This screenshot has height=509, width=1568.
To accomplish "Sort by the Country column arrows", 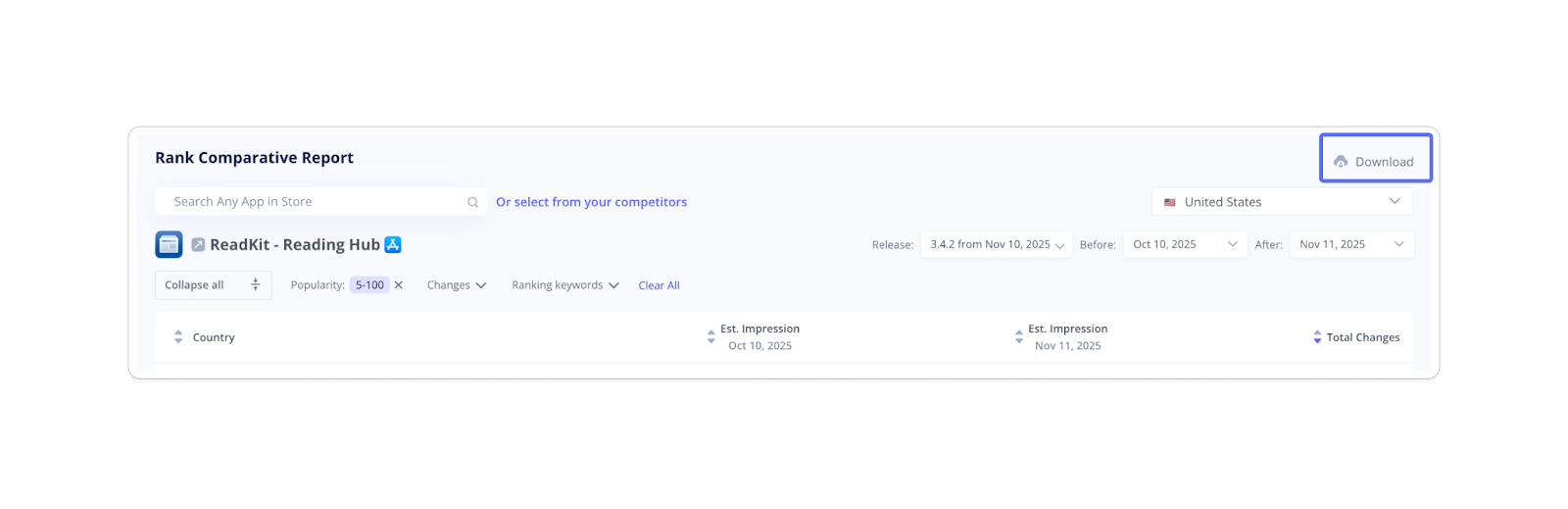I will (x=178, y=336).
